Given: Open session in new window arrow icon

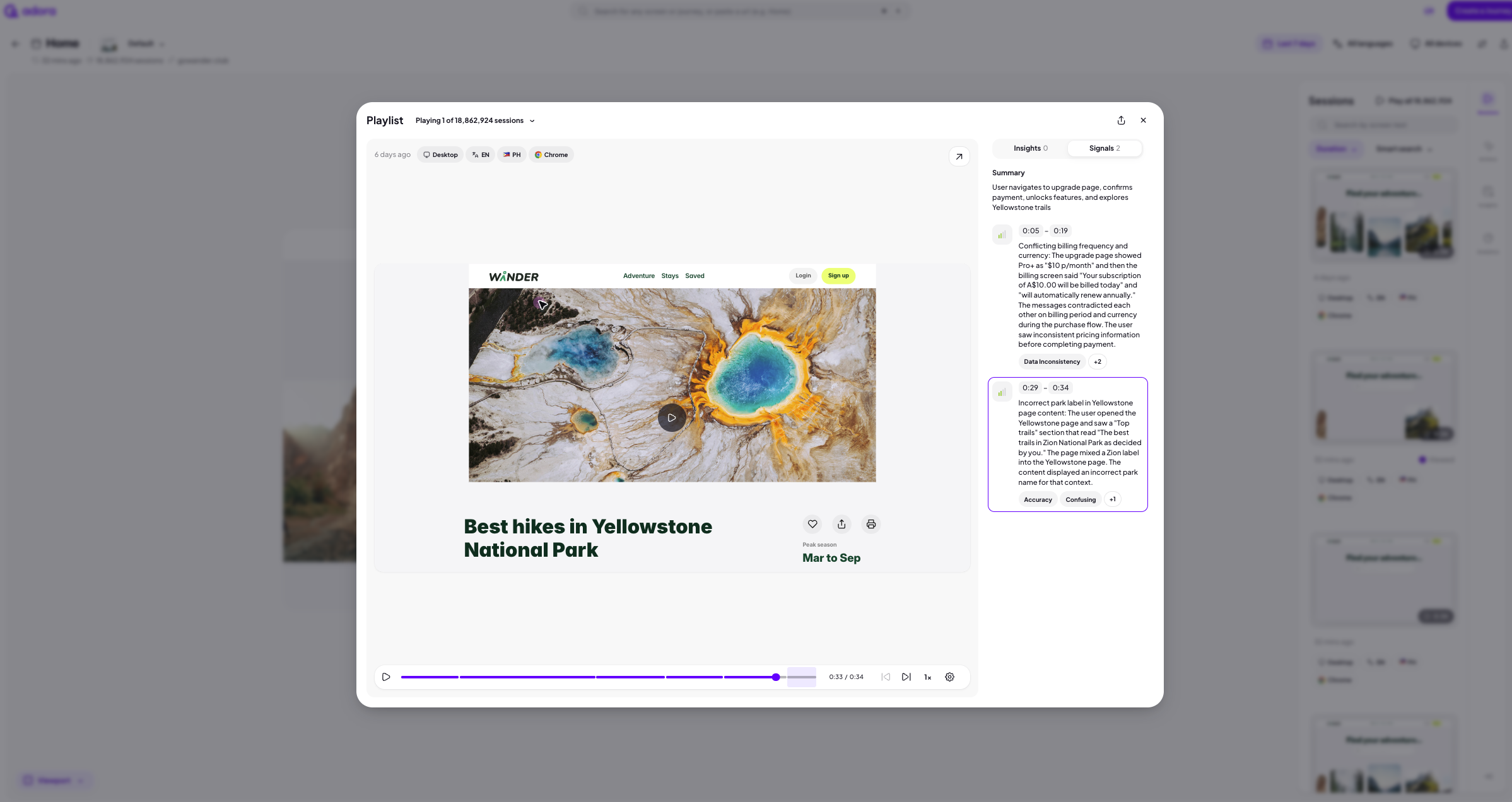Looking at the screenshot, I should point(959,156).
